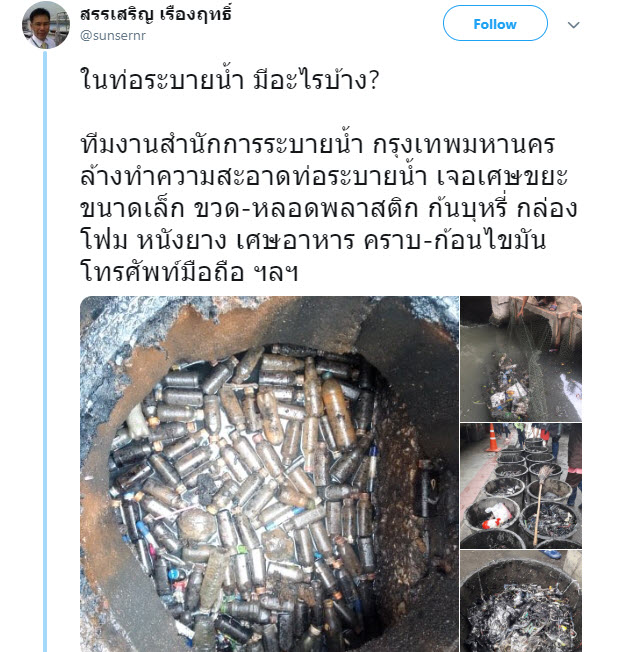Click the Thai display name สรรเสริญ เรืองฤทธิ์

[x=155, y=15]
